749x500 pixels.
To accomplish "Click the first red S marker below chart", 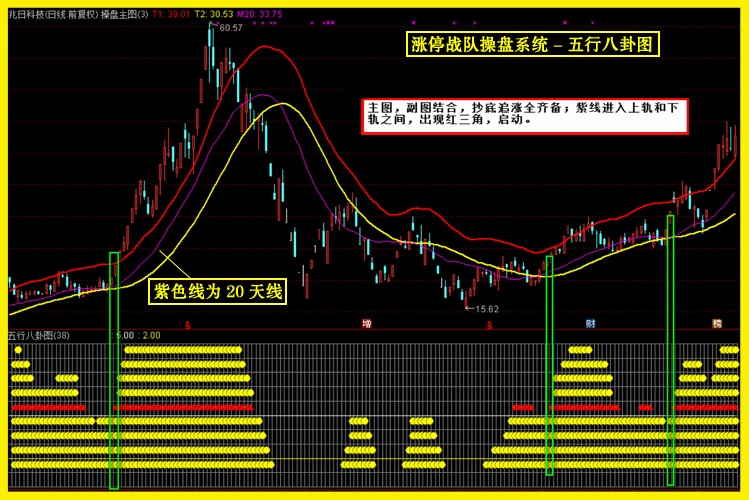I will pyautogui.click(x=188, y=326).
